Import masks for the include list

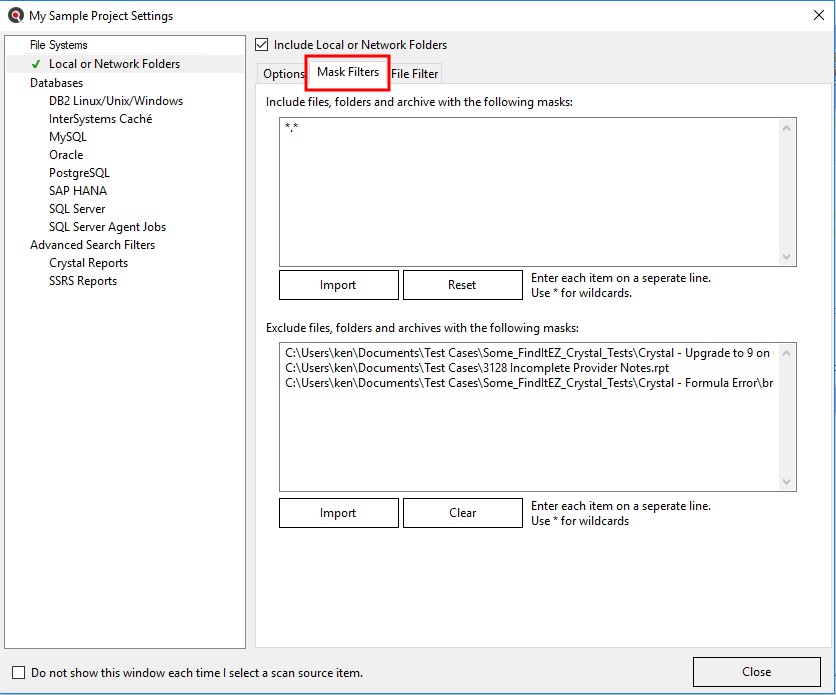coord(338,285)
